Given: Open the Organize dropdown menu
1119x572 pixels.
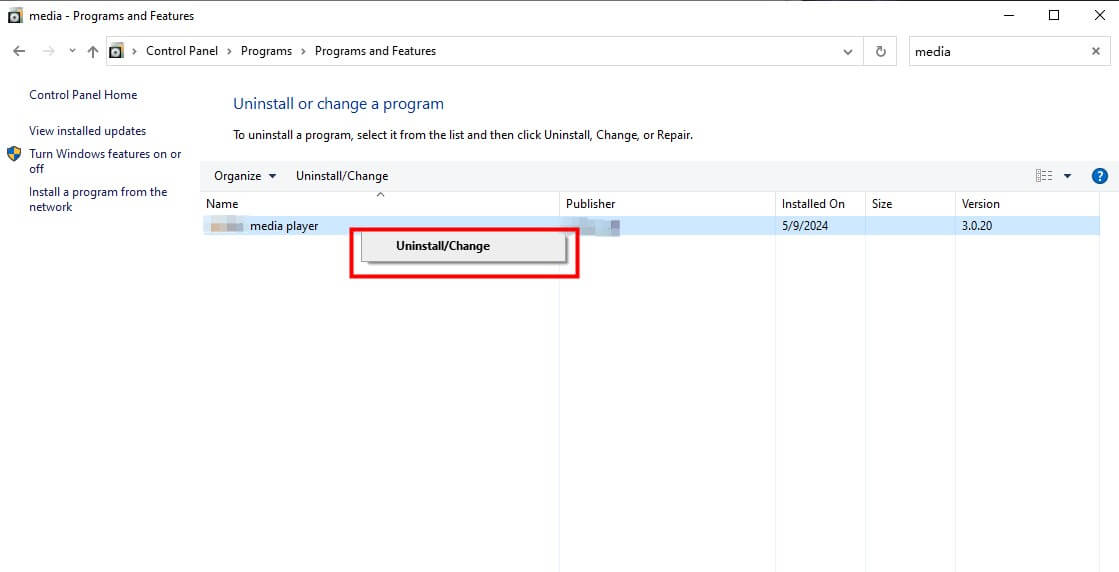Looking at the screenshot, I should point(245,176).
